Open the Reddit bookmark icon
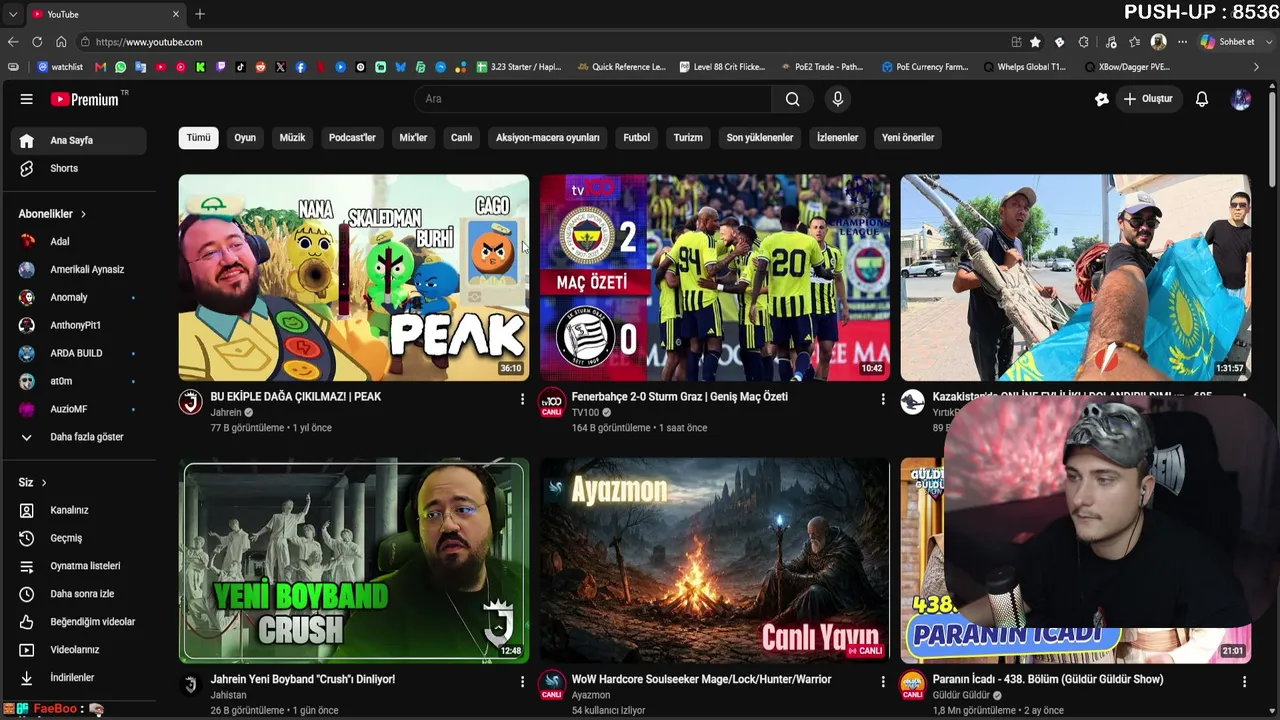The height and width of the screenshot is (720, 1280). (260, 67)
